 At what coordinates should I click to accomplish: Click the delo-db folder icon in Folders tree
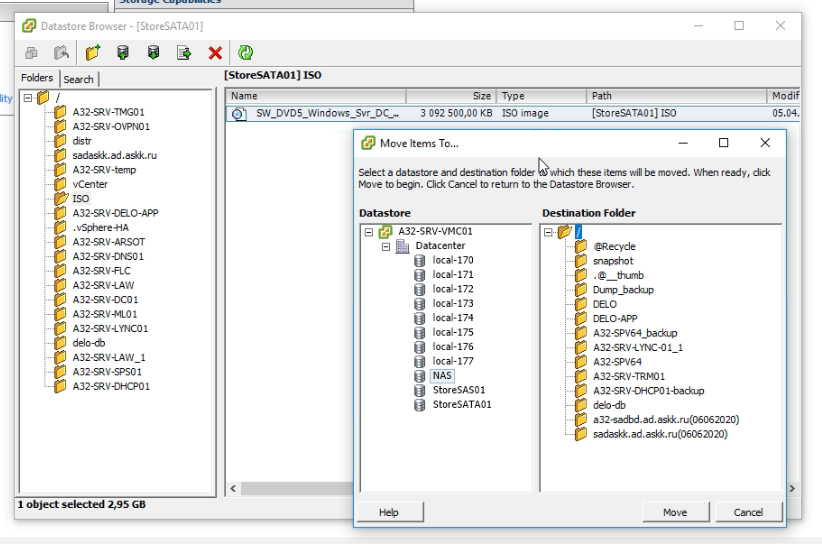point(61,343)
